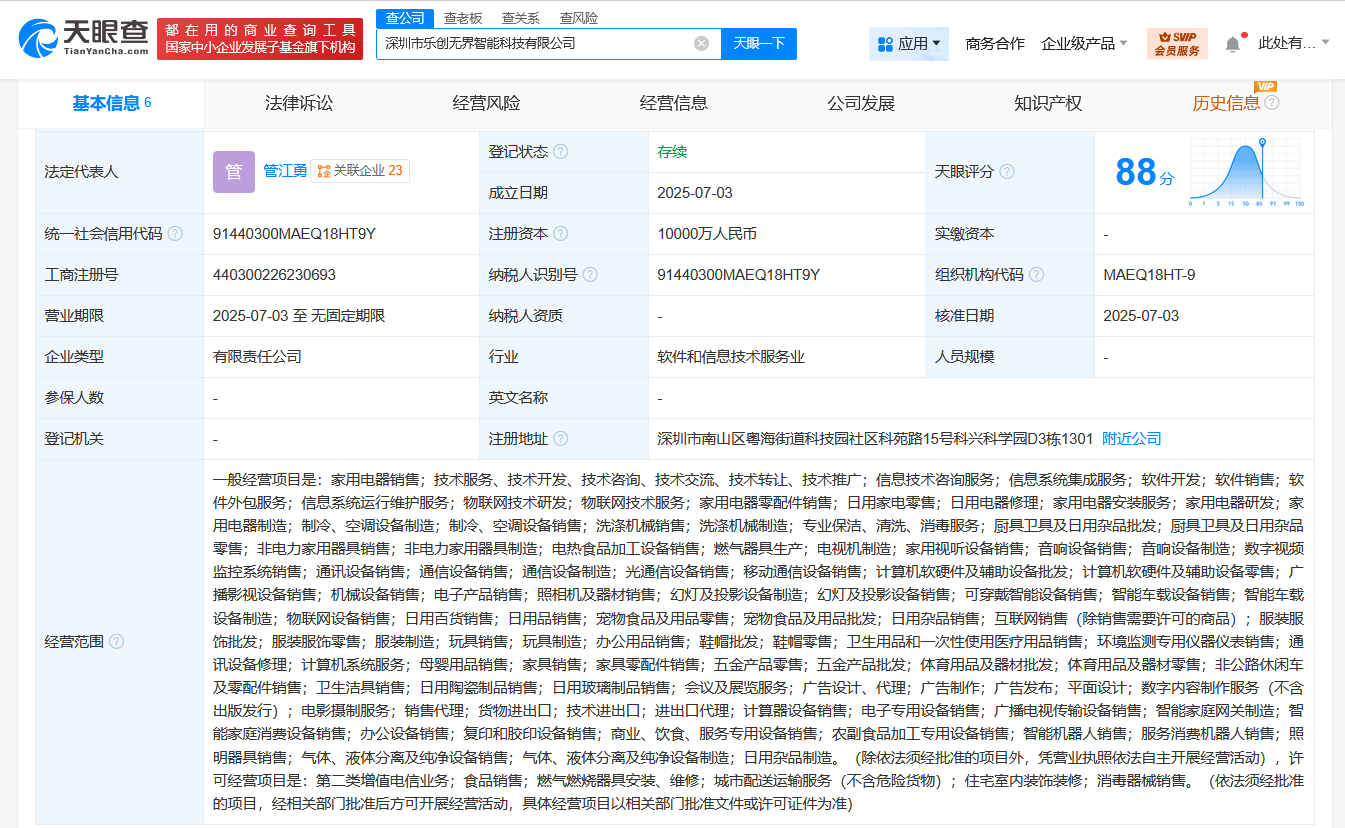Click help icon next to 登记状态
Screen dimensions: 1345x828
pos(560,152)
